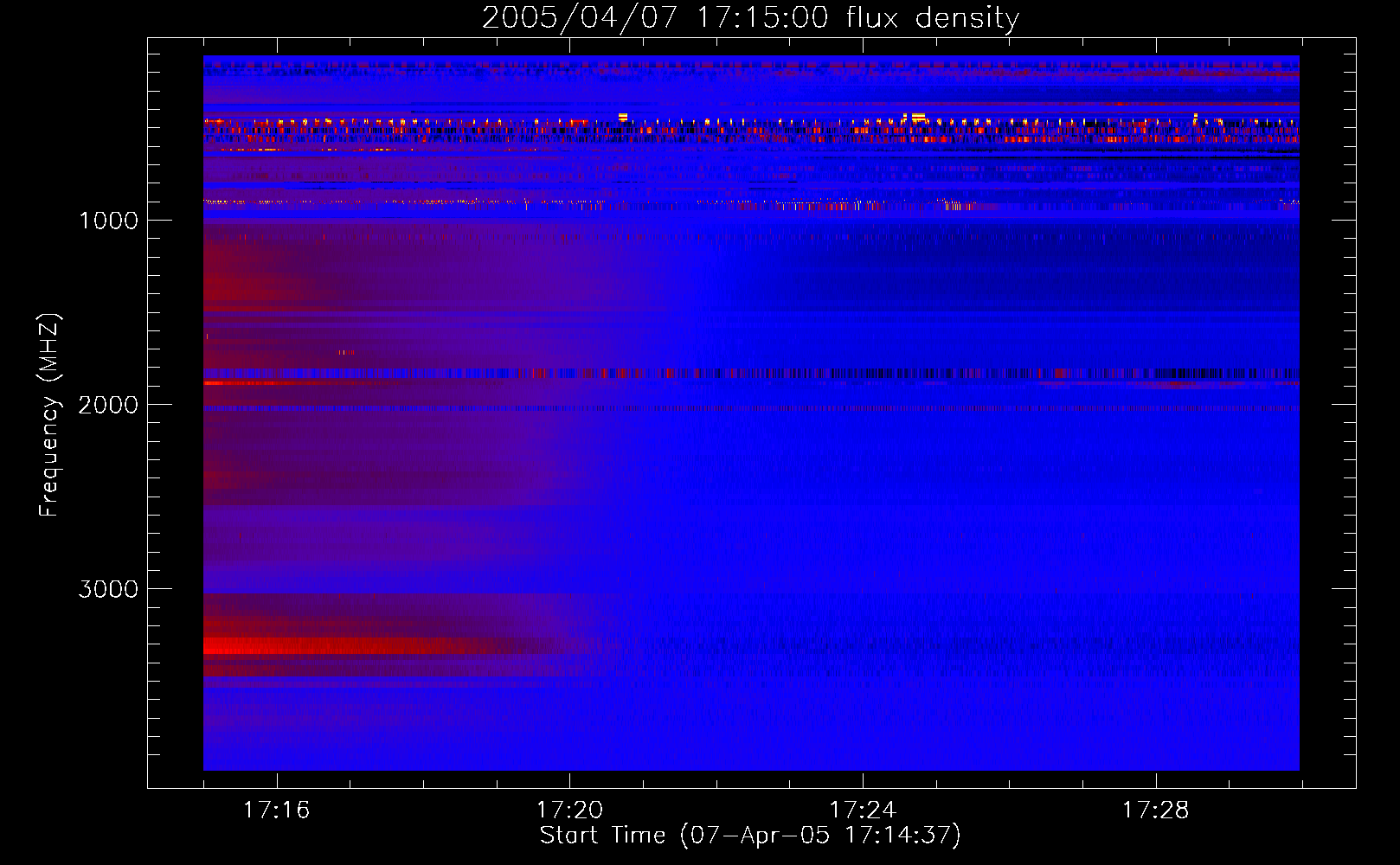Click the '17:20' time axis label
Screen dimensions: 1400x865
click(569, 810)
